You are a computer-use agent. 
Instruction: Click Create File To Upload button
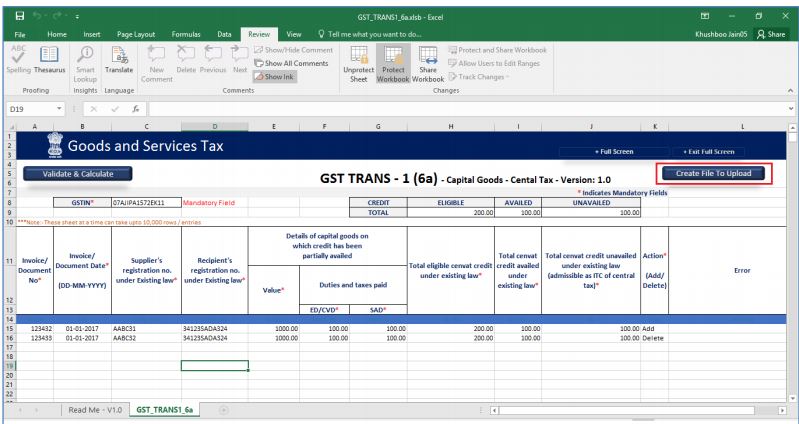713,173
